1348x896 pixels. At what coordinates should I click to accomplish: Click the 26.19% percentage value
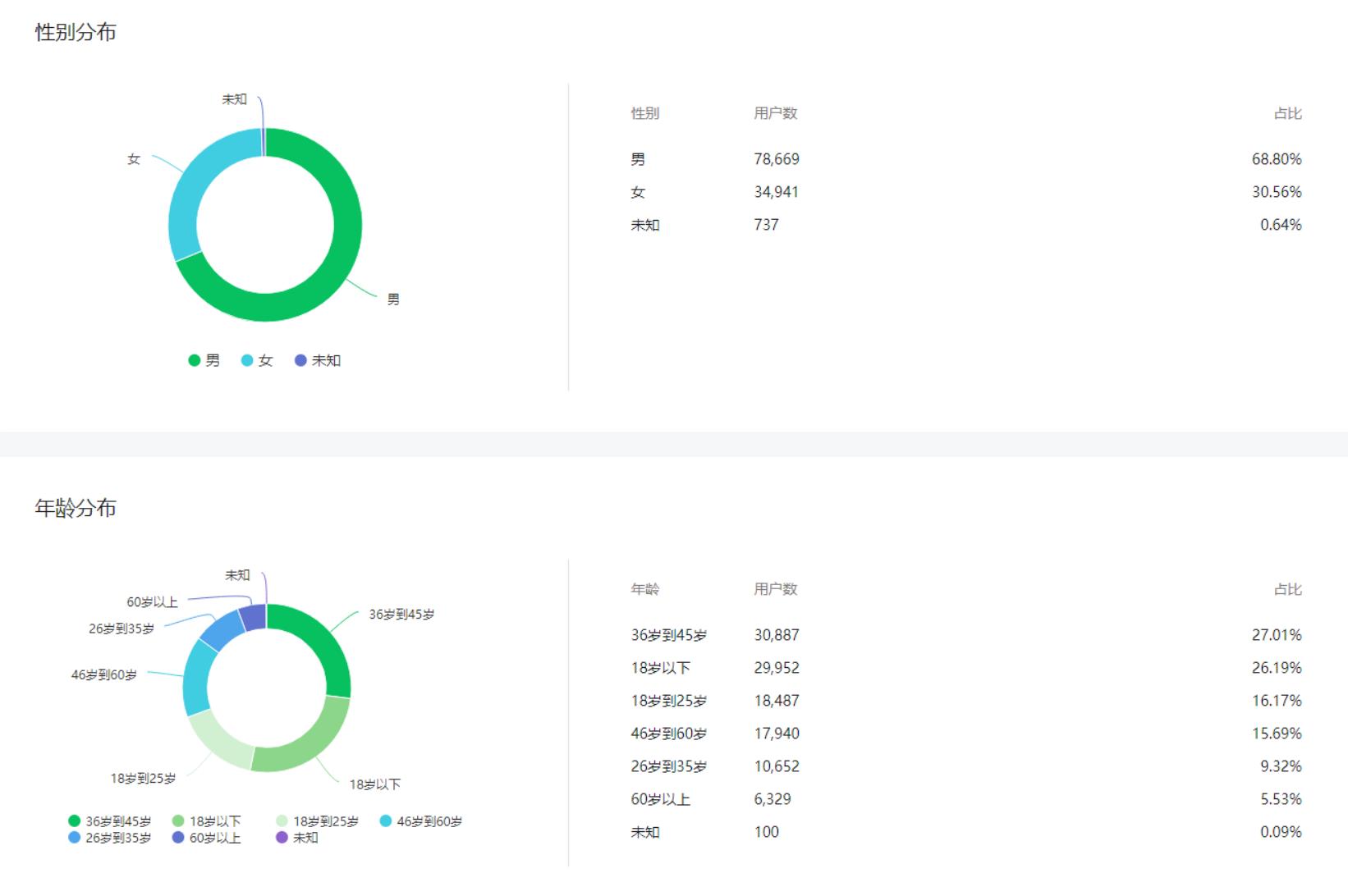point(1277,668)
